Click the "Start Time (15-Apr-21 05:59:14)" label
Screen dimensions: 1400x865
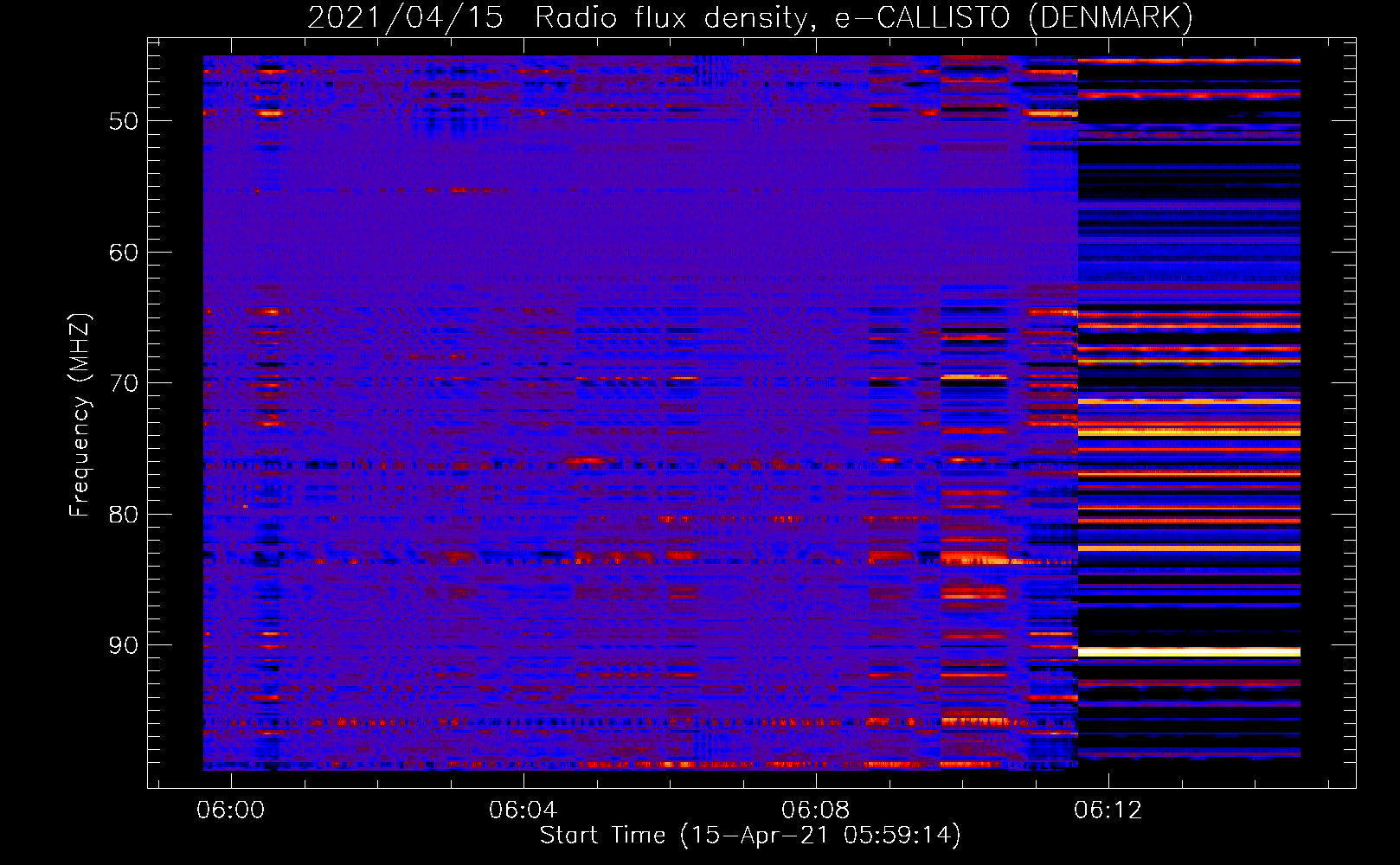(x=750, y=836)
